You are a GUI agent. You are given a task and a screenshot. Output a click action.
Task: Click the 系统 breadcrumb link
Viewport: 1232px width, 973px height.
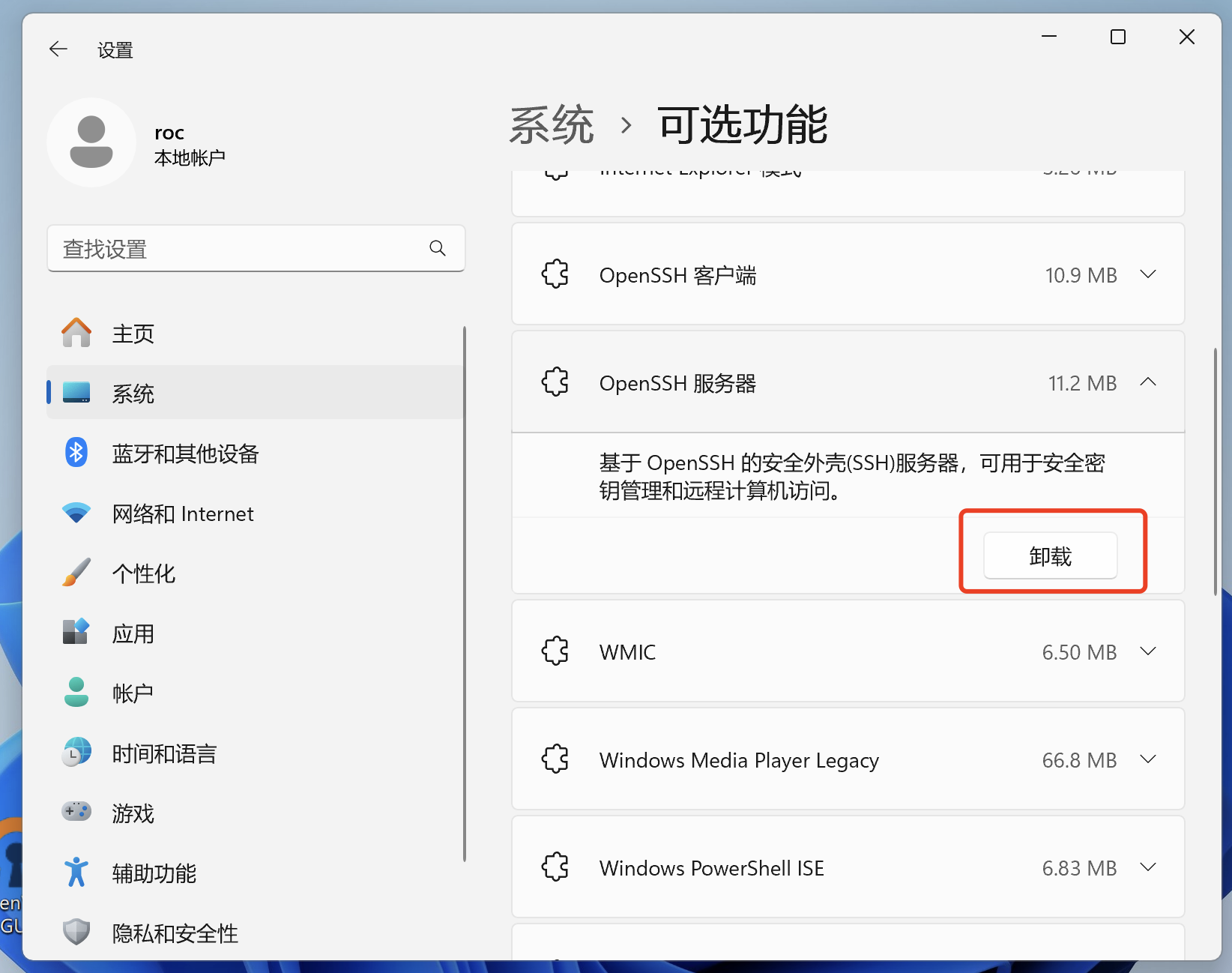coord(552,124)
